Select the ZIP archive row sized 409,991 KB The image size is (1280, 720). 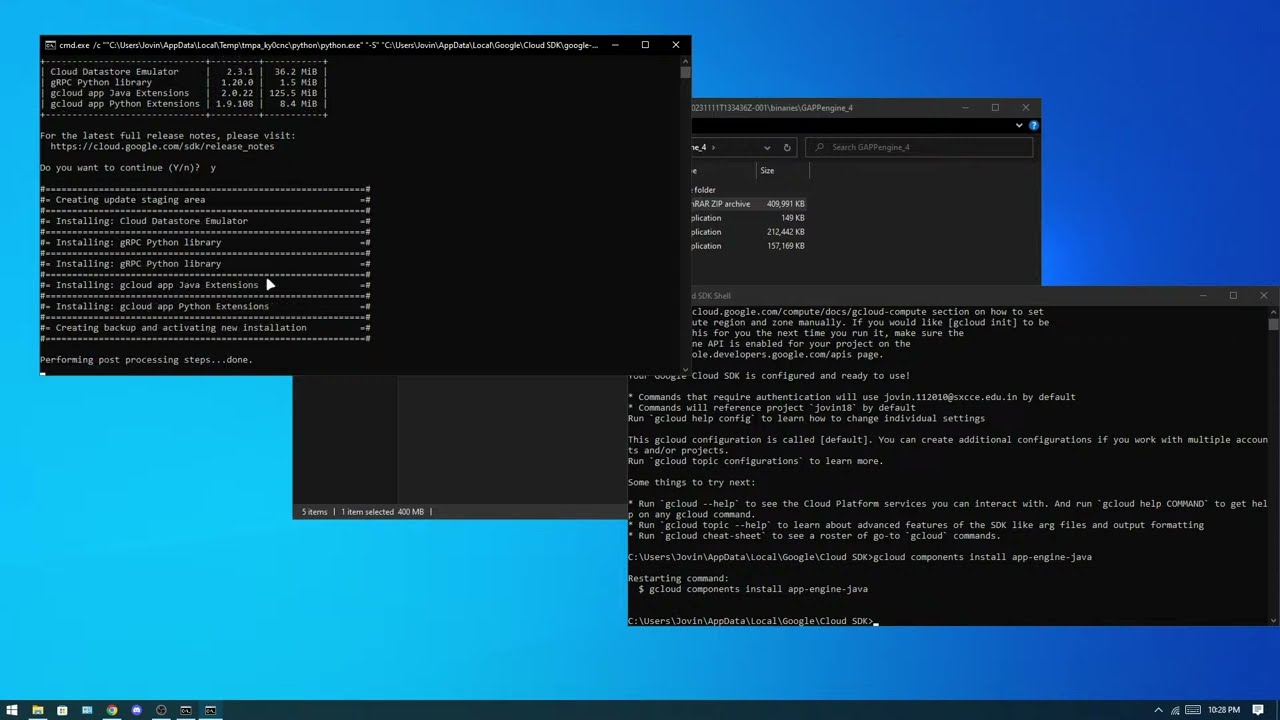750,204
